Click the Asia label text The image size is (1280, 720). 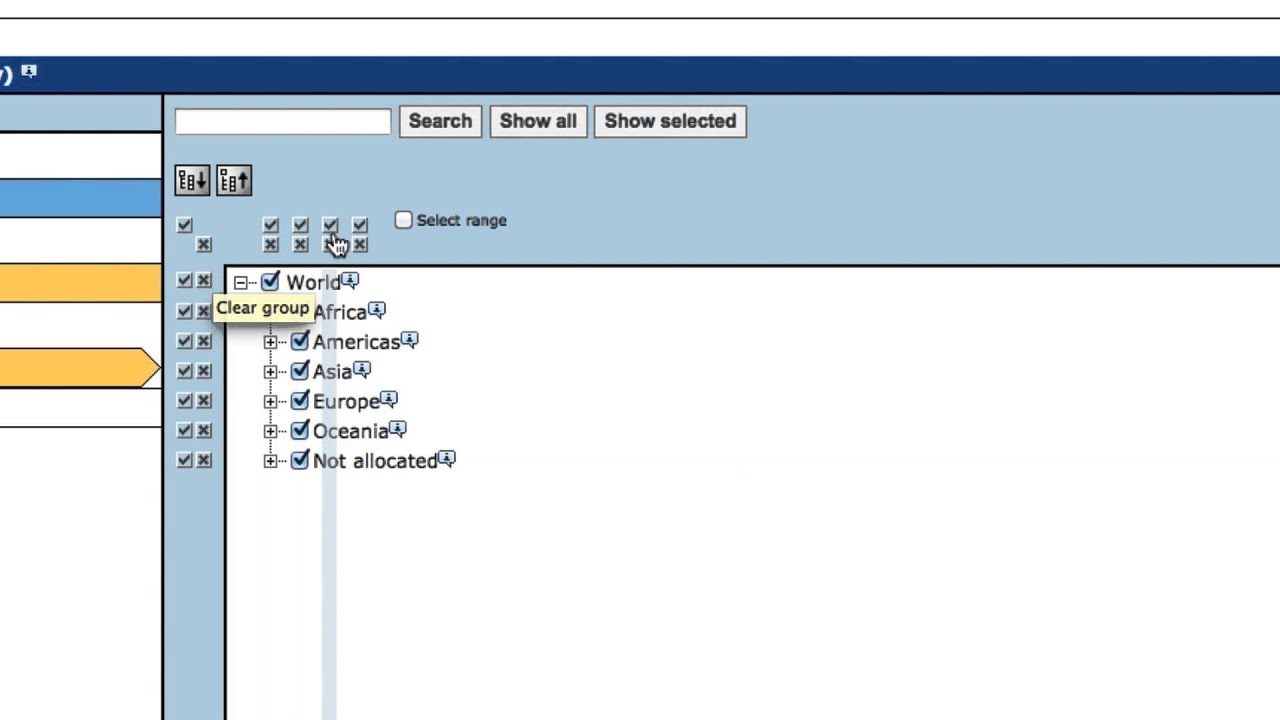(x=332, y=372)
